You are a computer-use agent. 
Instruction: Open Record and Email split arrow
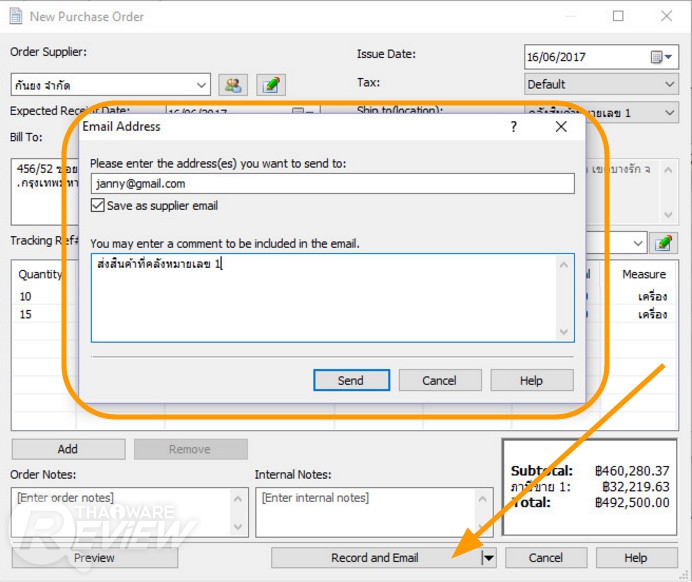coord(488,558)
